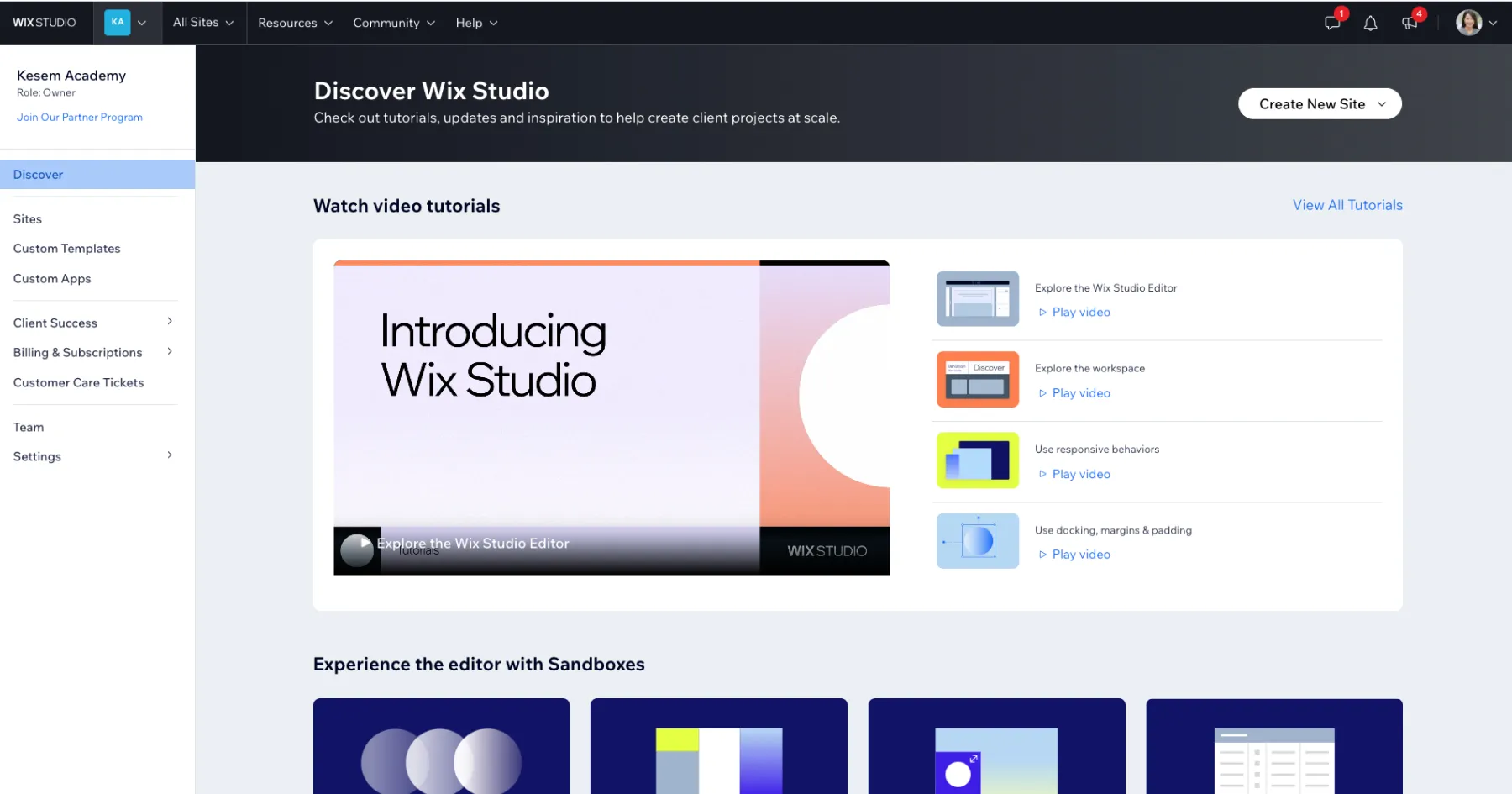This screenshot has height=794, width=1512.
Task: Select Discover in the sidebar
Action: point(97,175)
